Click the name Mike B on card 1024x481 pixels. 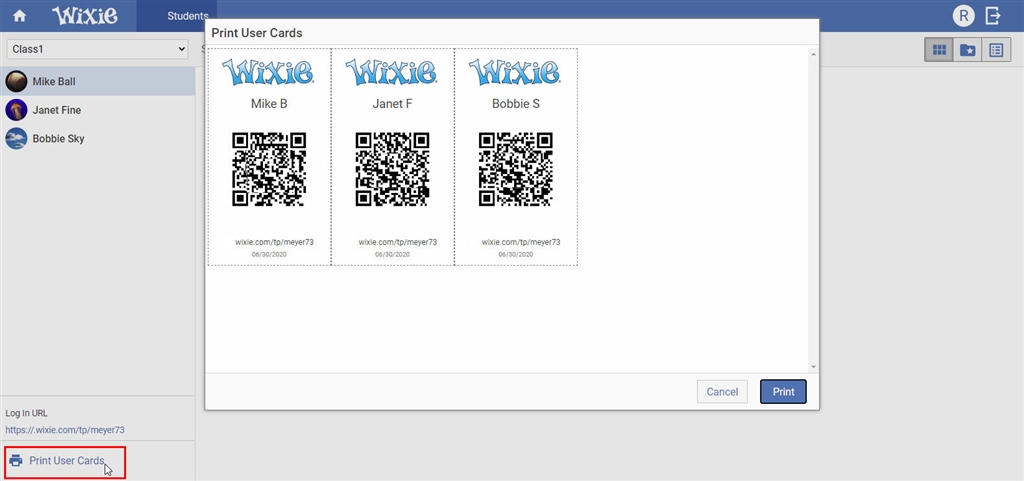coord(269,104)
